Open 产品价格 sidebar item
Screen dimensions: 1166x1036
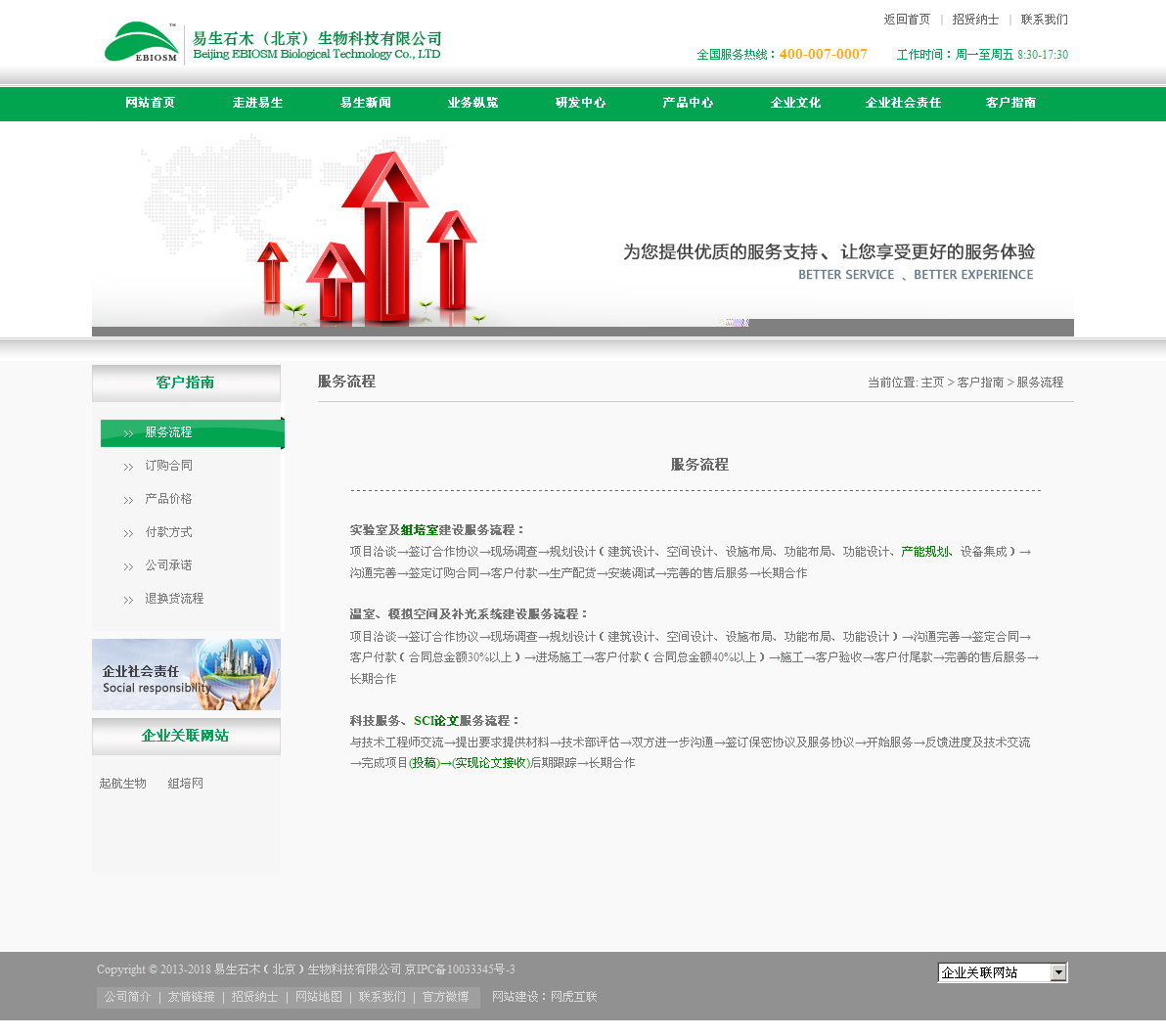coord(168,499)
